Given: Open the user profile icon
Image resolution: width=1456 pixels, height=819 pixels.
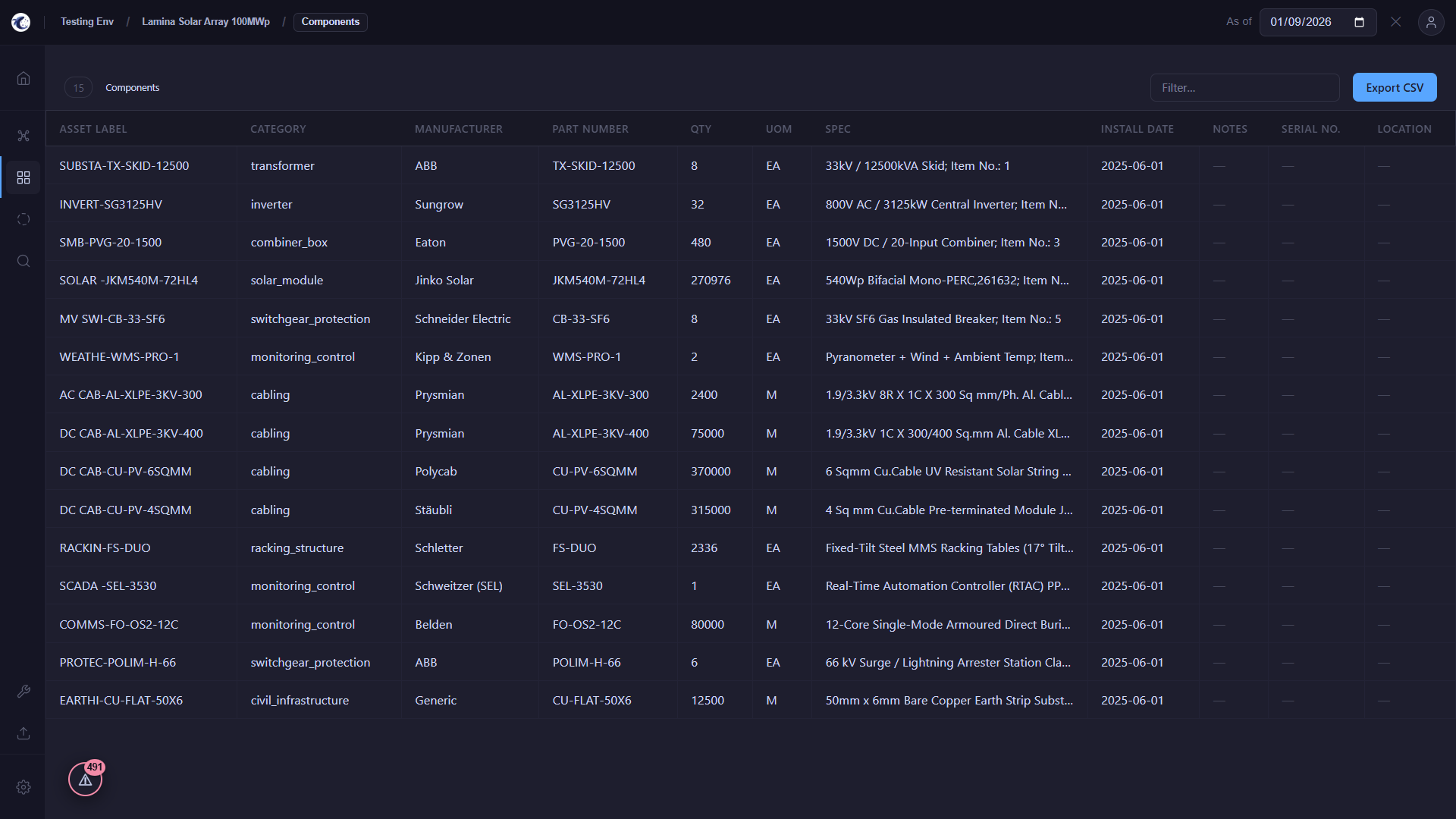Looking at the screenshot, I should [1431, 22].
